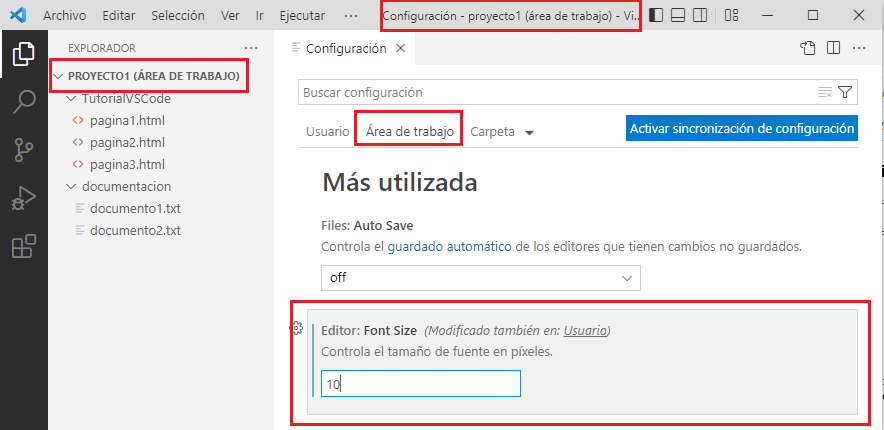Open the Search view in activity bar
The height and width of the screenshot is (430, 884).
[x=24, y=102]
